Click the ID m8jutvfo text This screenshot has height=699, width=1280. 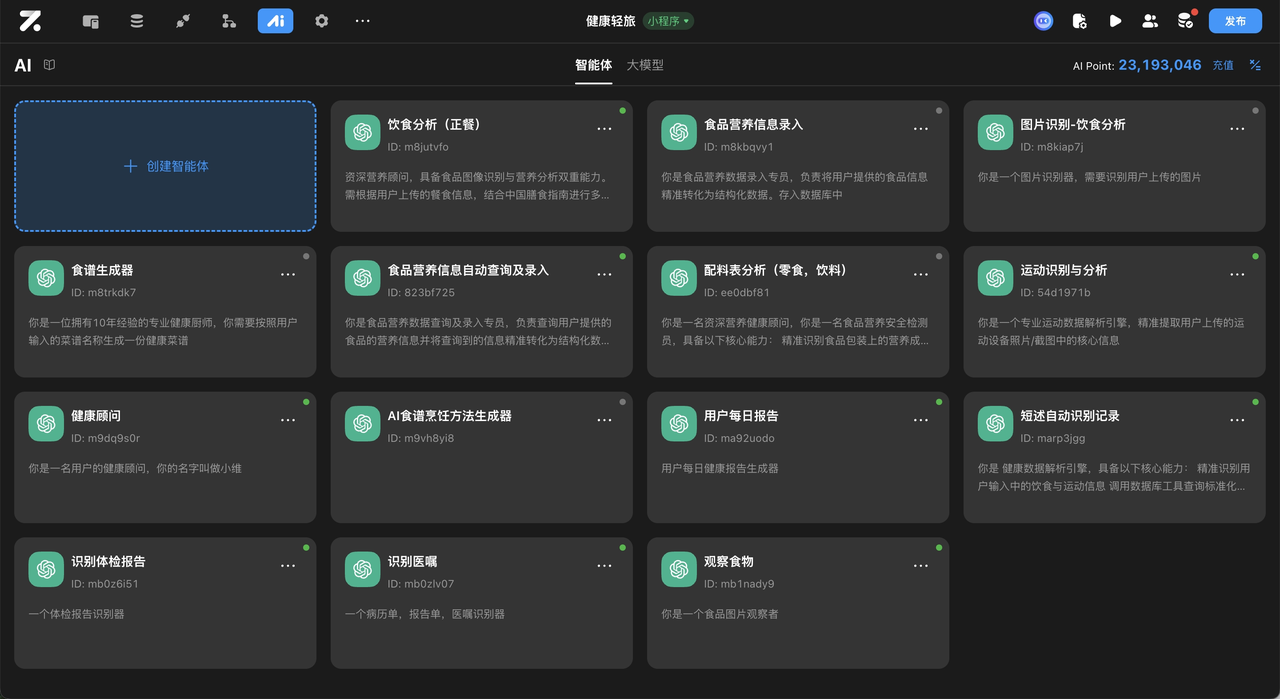tap(418, 147)
